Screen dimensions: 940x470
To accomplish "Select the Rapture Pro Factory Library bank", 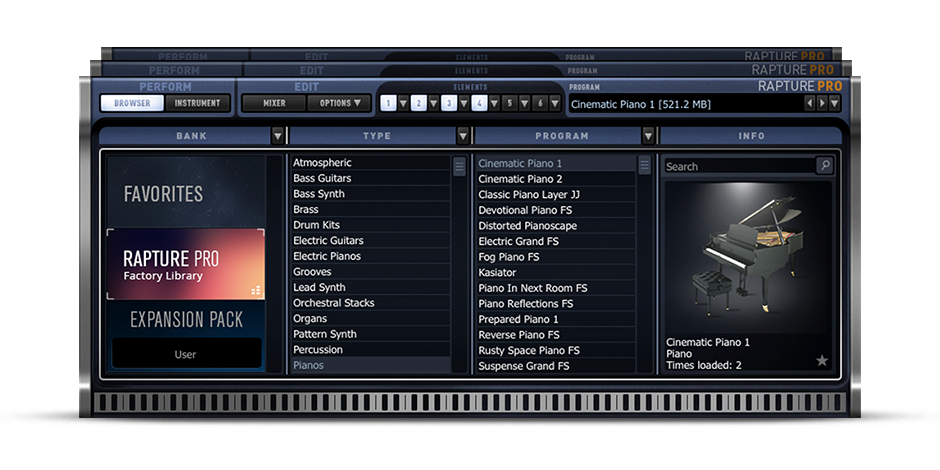I will coord(186,264).
